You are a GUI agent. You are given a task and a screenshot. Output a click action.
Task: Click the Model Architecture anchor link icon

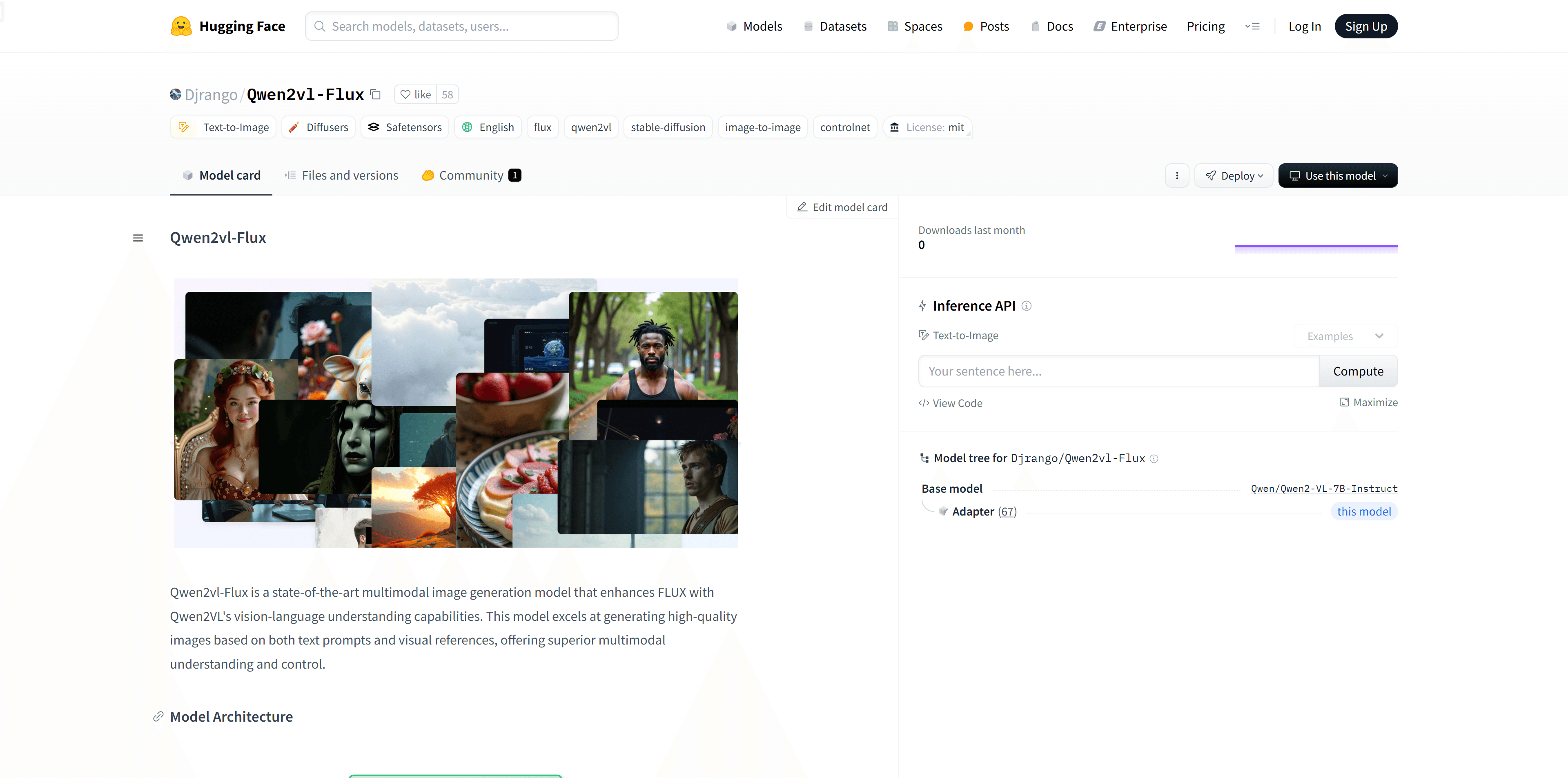coord(158,716)
